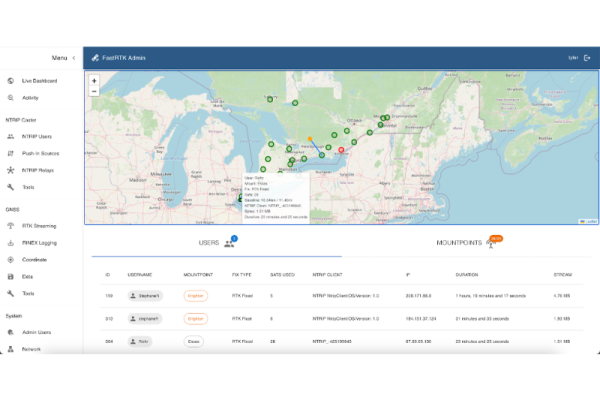Zoom out on the map with the minus button

94,91
